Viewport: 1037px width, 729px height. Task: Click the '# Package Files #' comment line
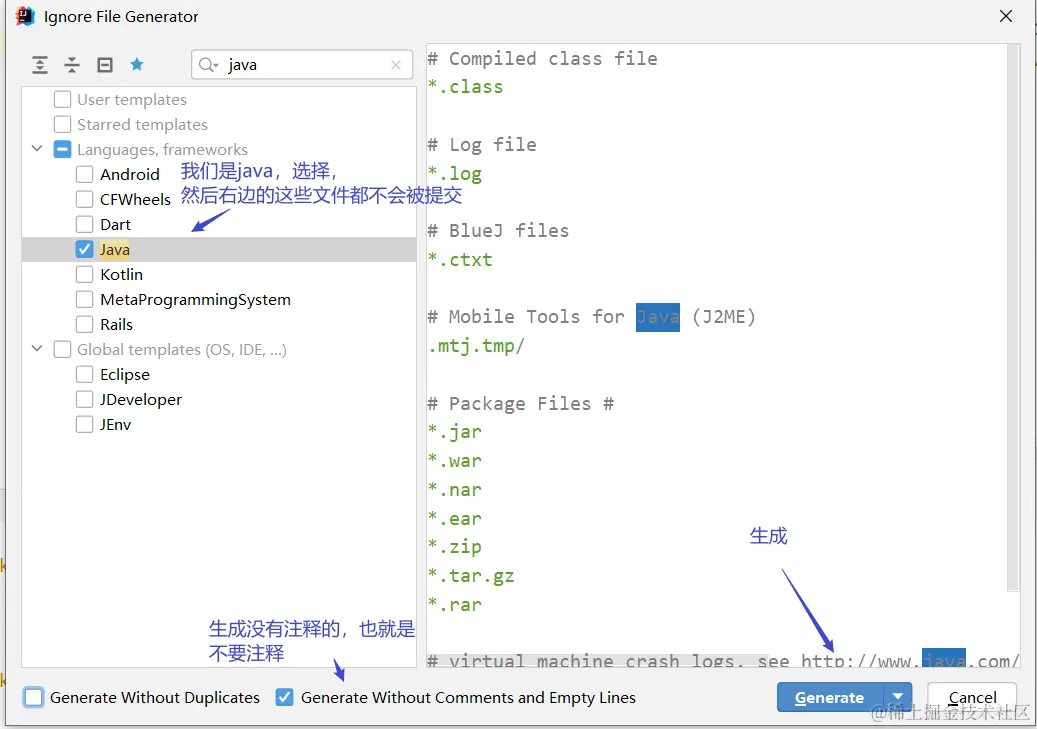[x=521, y=404]
